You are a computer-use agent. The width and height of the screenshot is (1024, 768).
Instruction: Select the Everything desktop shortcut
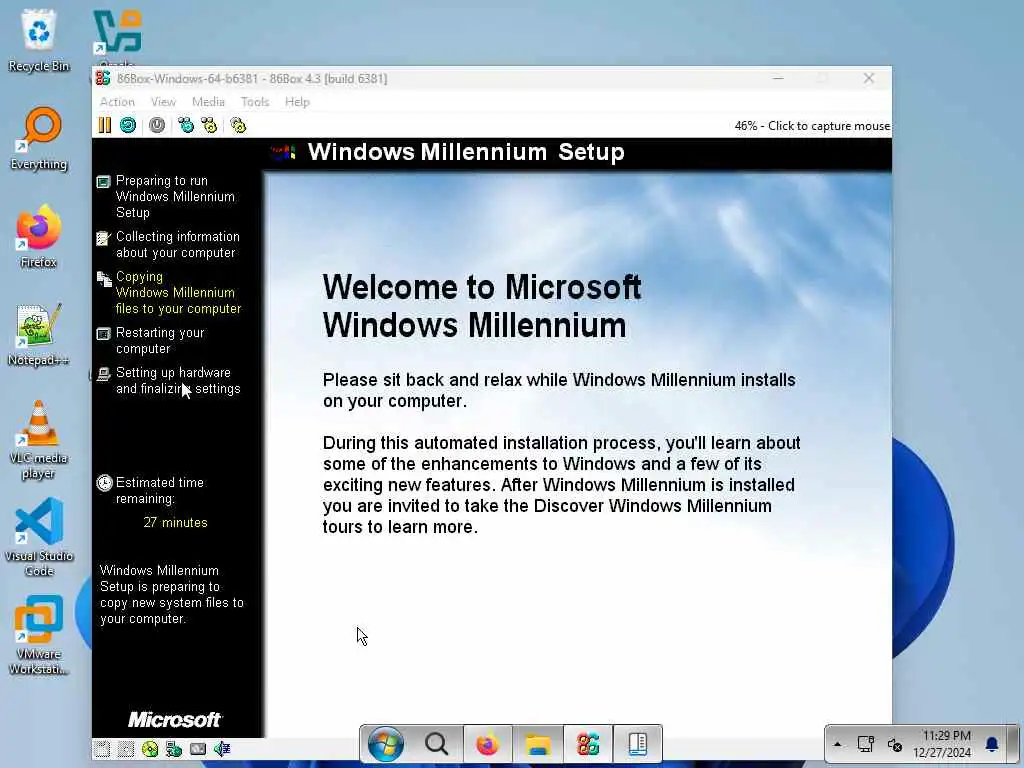39,138
